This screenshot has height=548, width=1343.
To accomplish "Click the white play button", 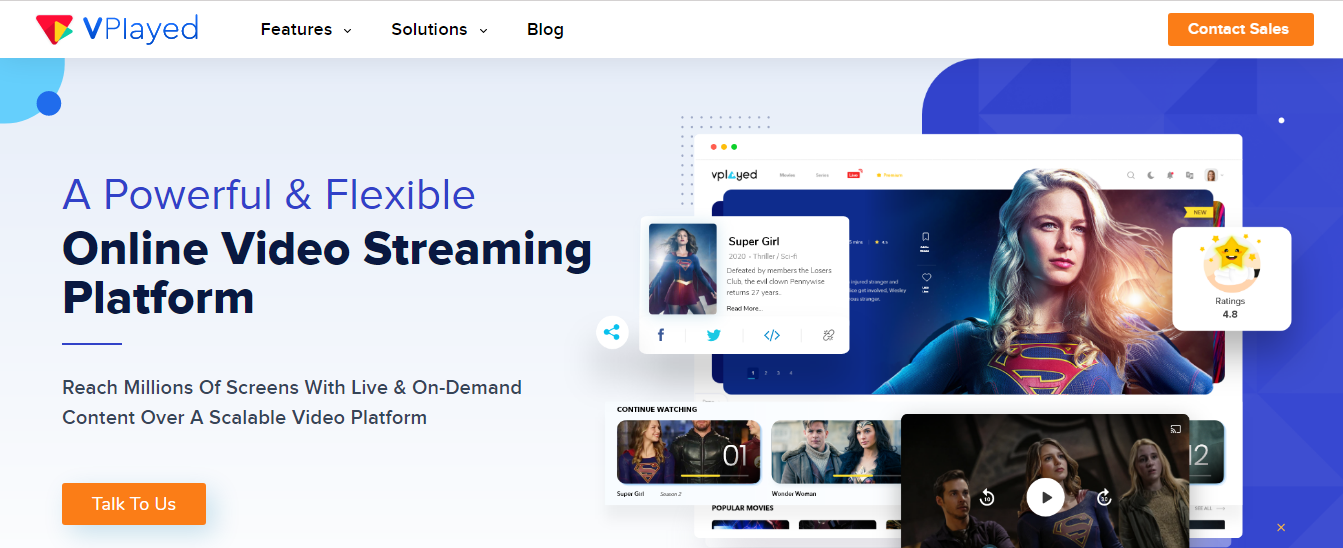I will 1046,497.
